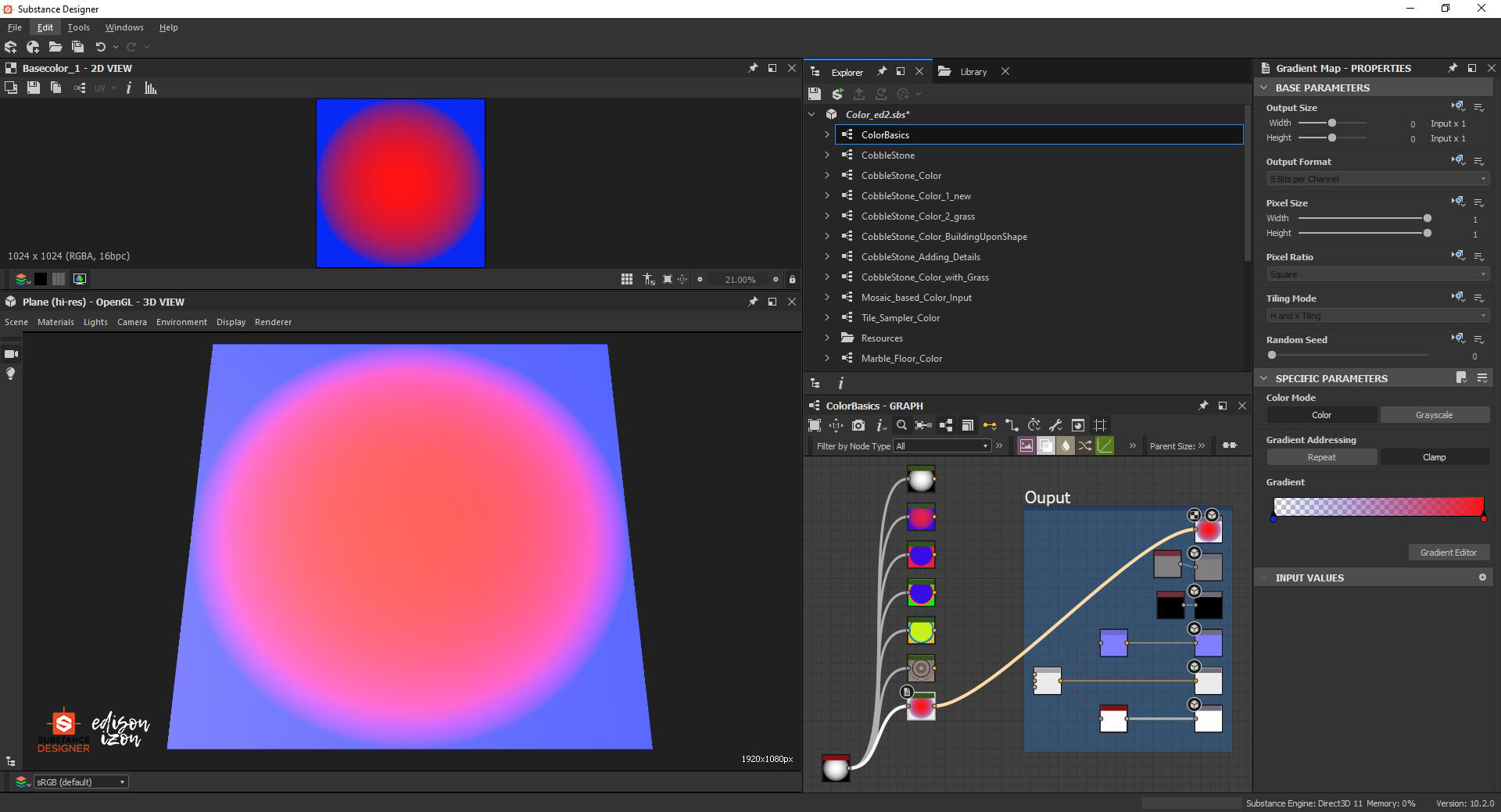The image size is (1501, 812).
Task: Select the Atomic image nodes filter icon
Action: [1026, 445]
